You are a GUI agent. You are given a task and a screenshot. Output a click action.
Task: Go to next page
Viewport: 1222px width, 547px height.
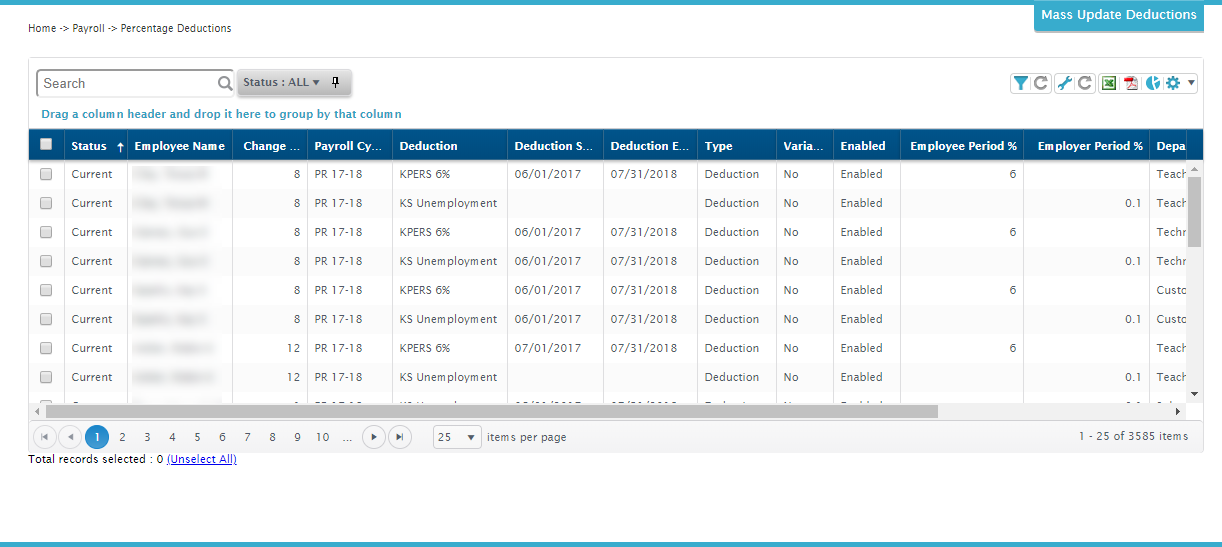[374, 437]
